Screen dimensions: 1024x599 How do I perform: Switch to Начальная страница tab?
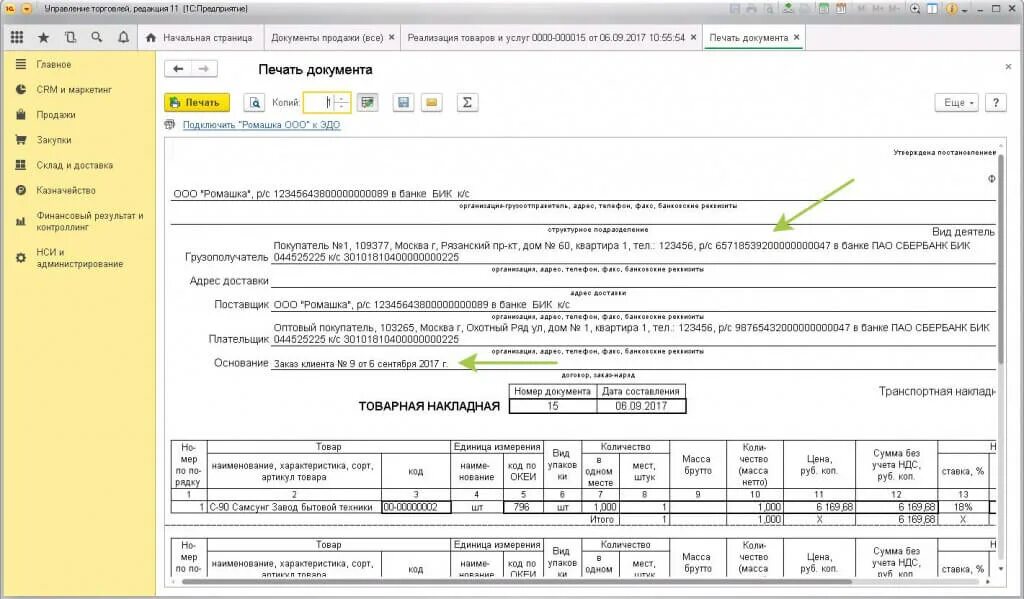tap(200, 38)
